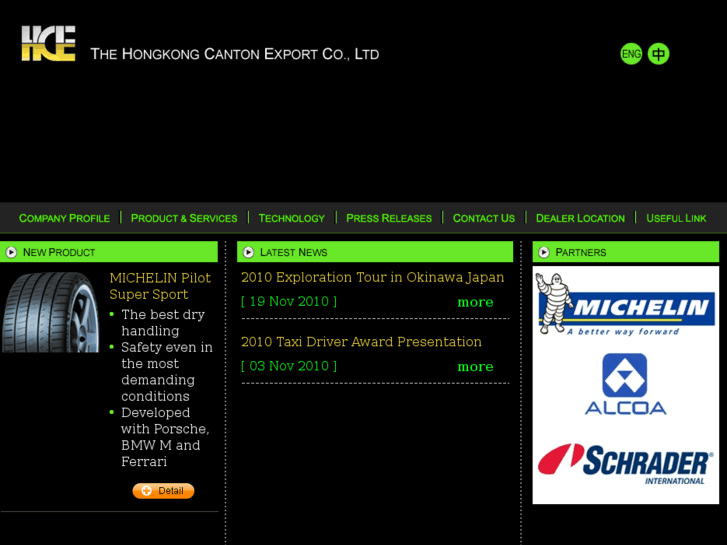Image resolution: width=727 pixels, height=545 pixels.
Task: Open the MICHELIN Pilot Super Sport title
Action: (x=160, y=286)
